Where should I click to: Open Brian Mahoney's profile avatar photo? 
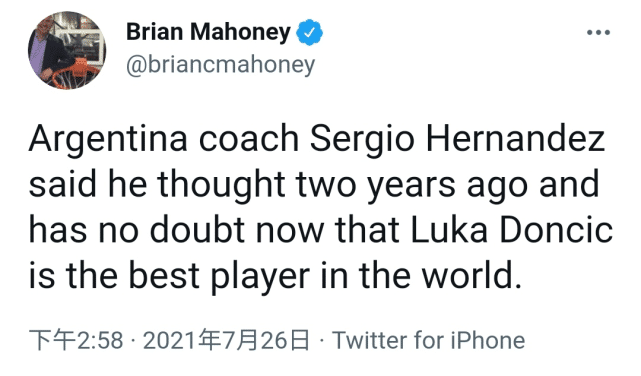pos(67,50)
